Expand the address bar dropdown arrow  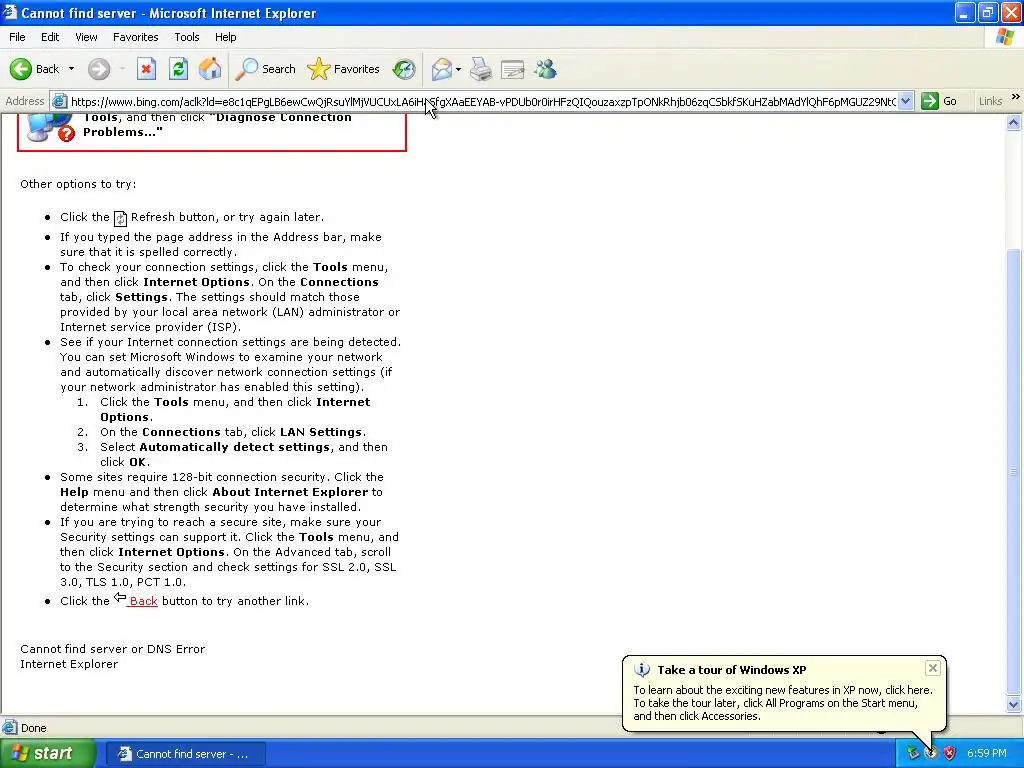click(905, 101)
